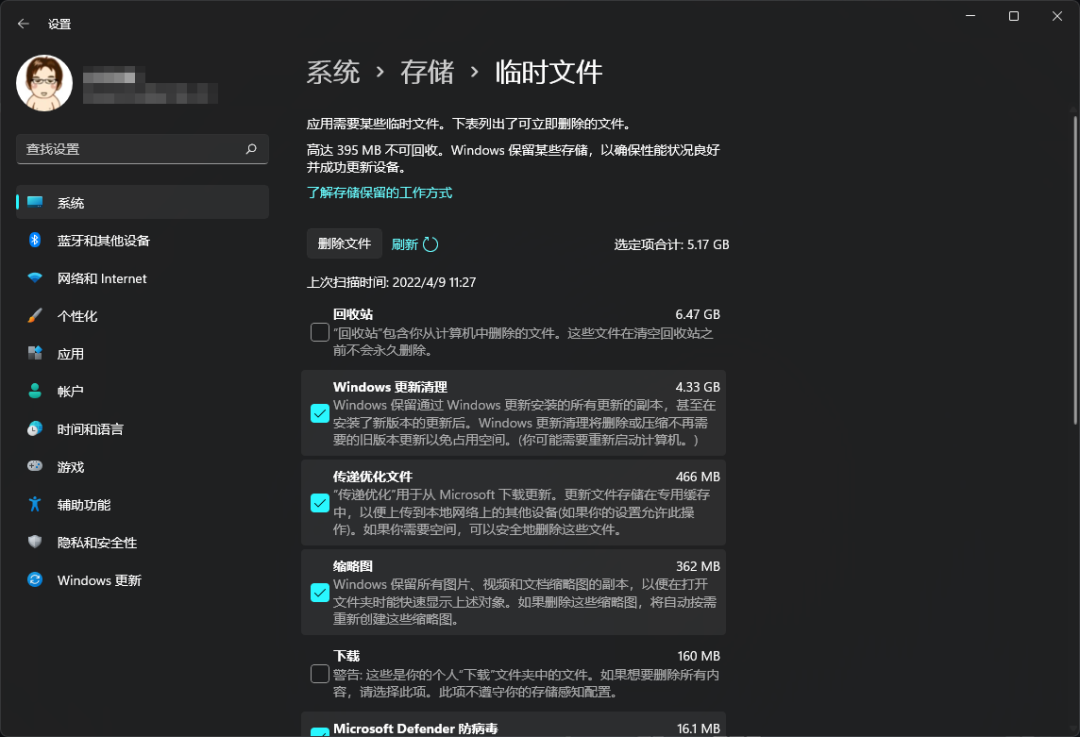The image size is (1080, 737).
Task: Click the shield icon for 隐私和安全性
Action: point(35,541)
